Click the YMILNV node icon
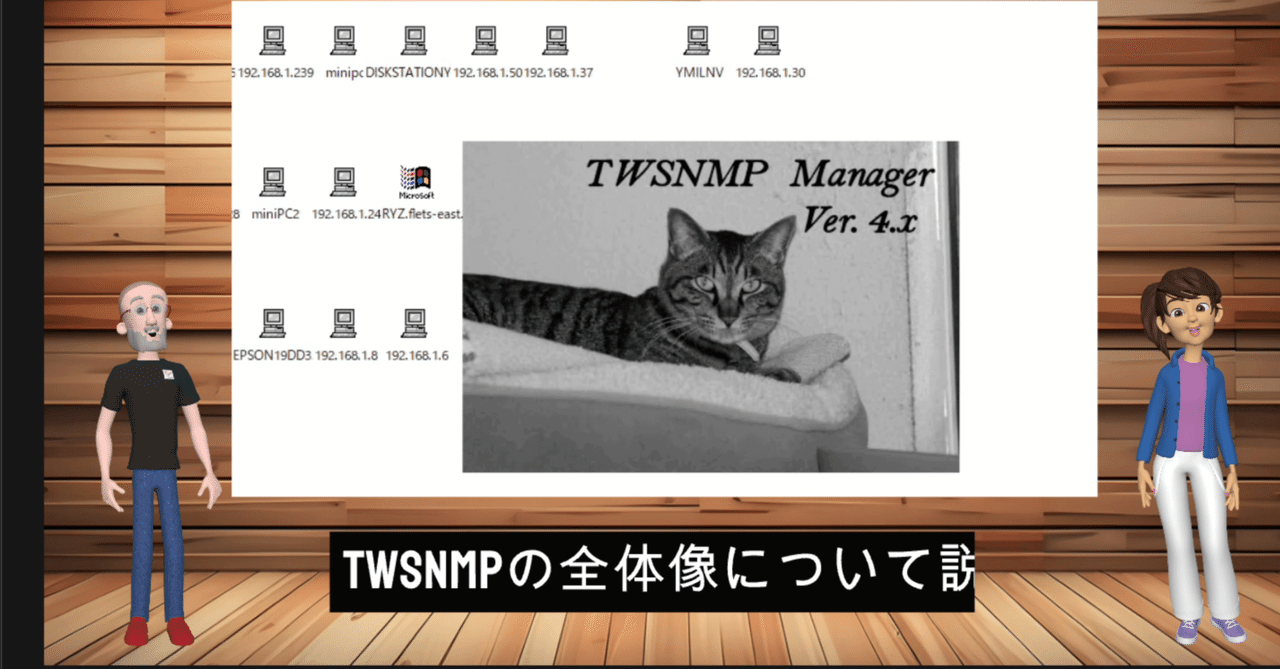The height and width of the screenshot is (669, 1280). tap(696, 40)
